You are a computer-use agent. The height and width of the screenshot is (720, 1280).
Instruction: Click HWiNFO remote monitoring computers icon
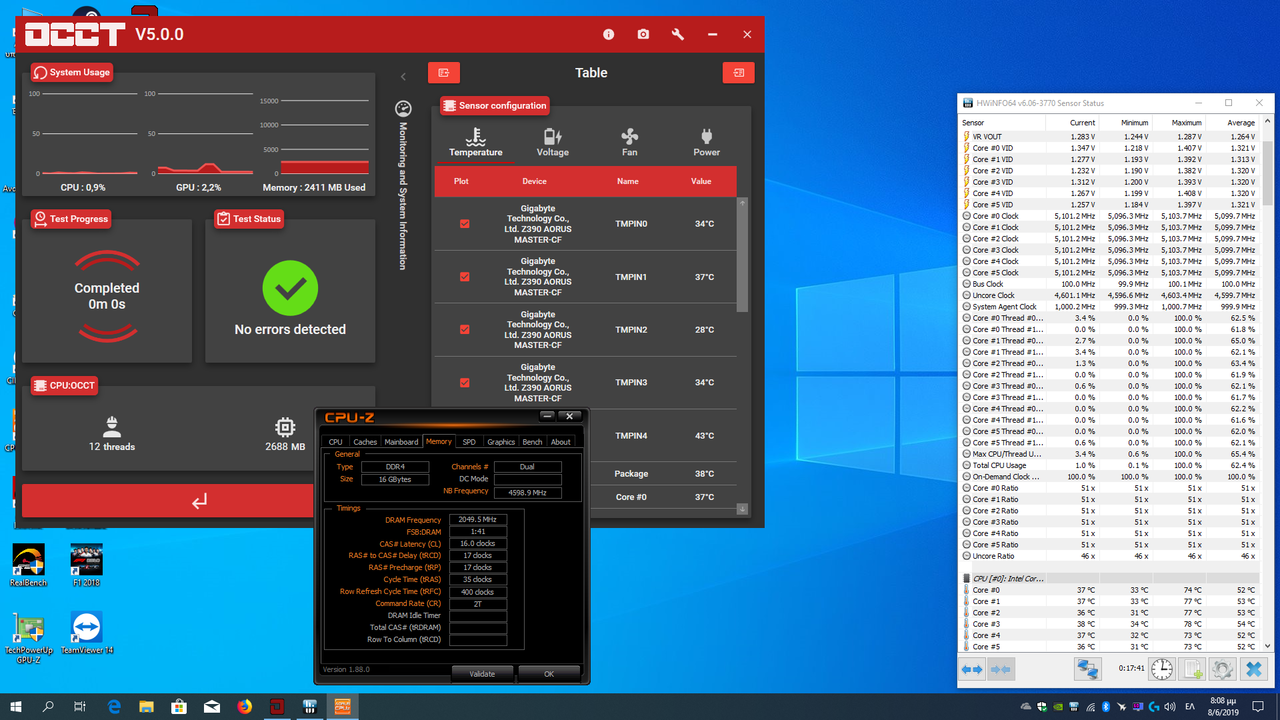1087,669
